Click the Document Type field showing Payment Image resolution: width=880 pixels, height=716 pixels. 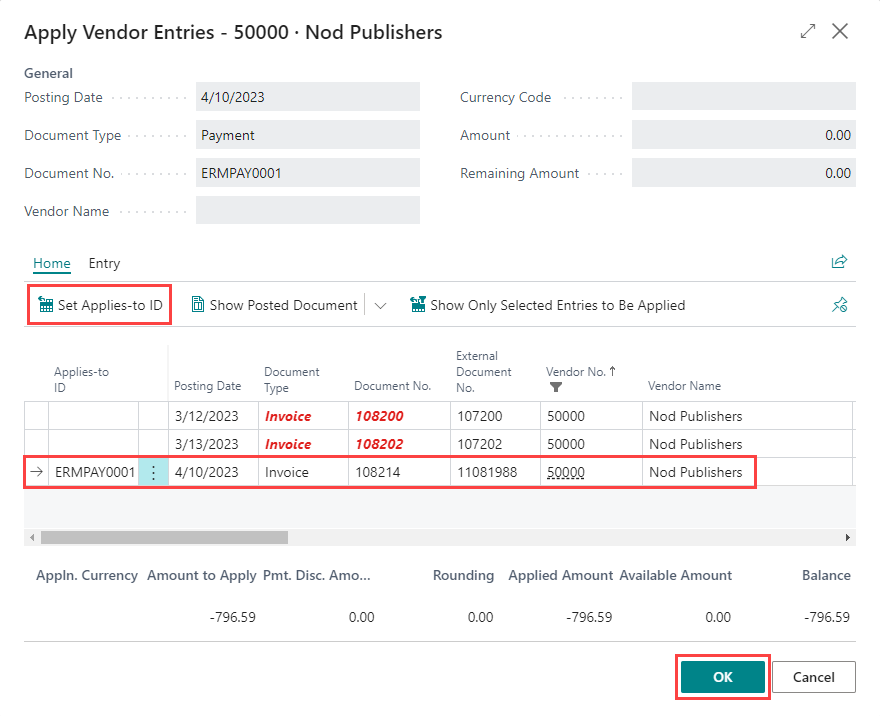pos(308,135)
